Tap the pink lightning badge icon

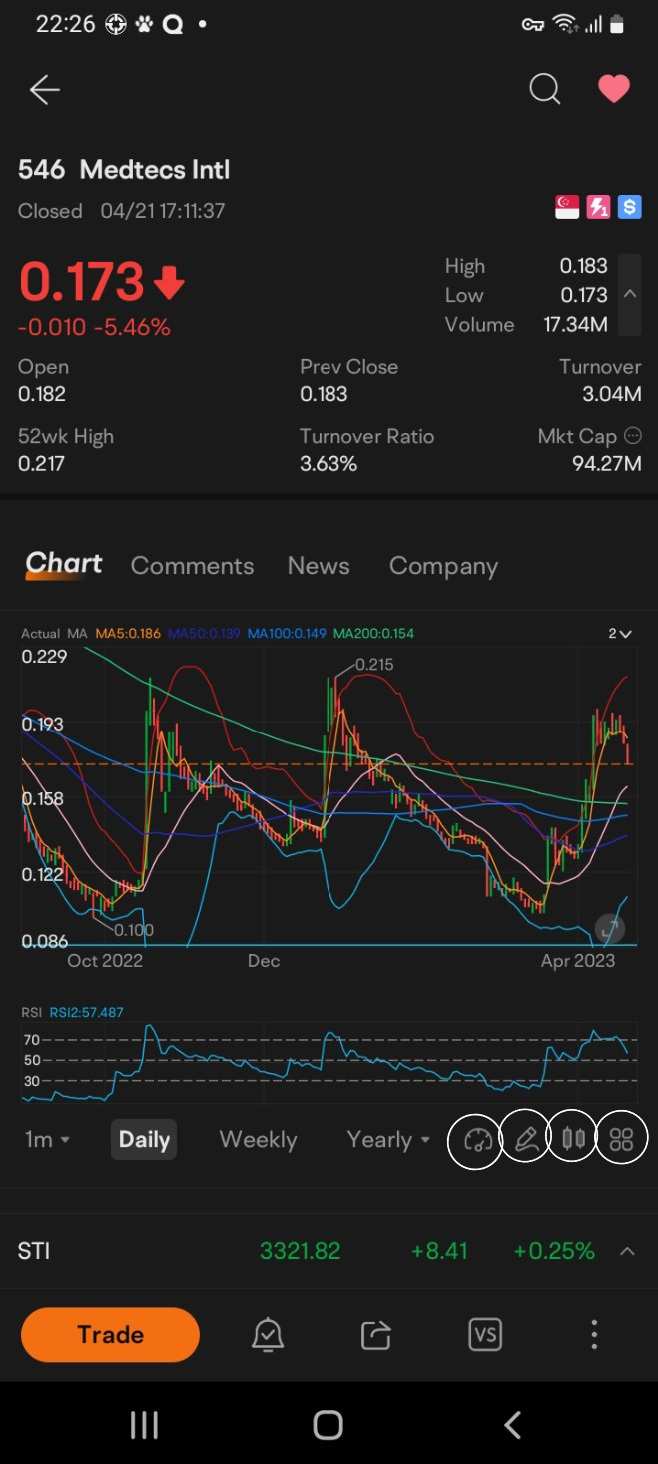(x=598, y=207)
